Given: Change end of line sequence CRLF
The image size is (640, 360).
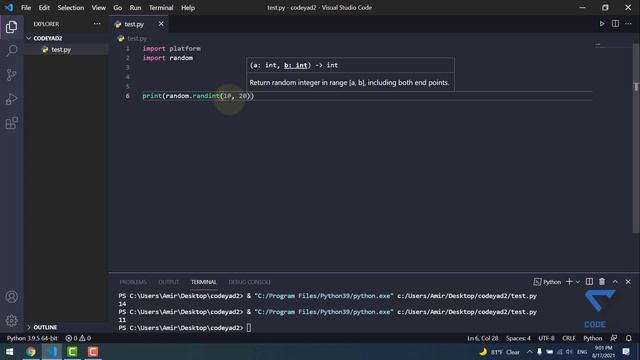Looking at the screenshot, I should click(568, 338).
